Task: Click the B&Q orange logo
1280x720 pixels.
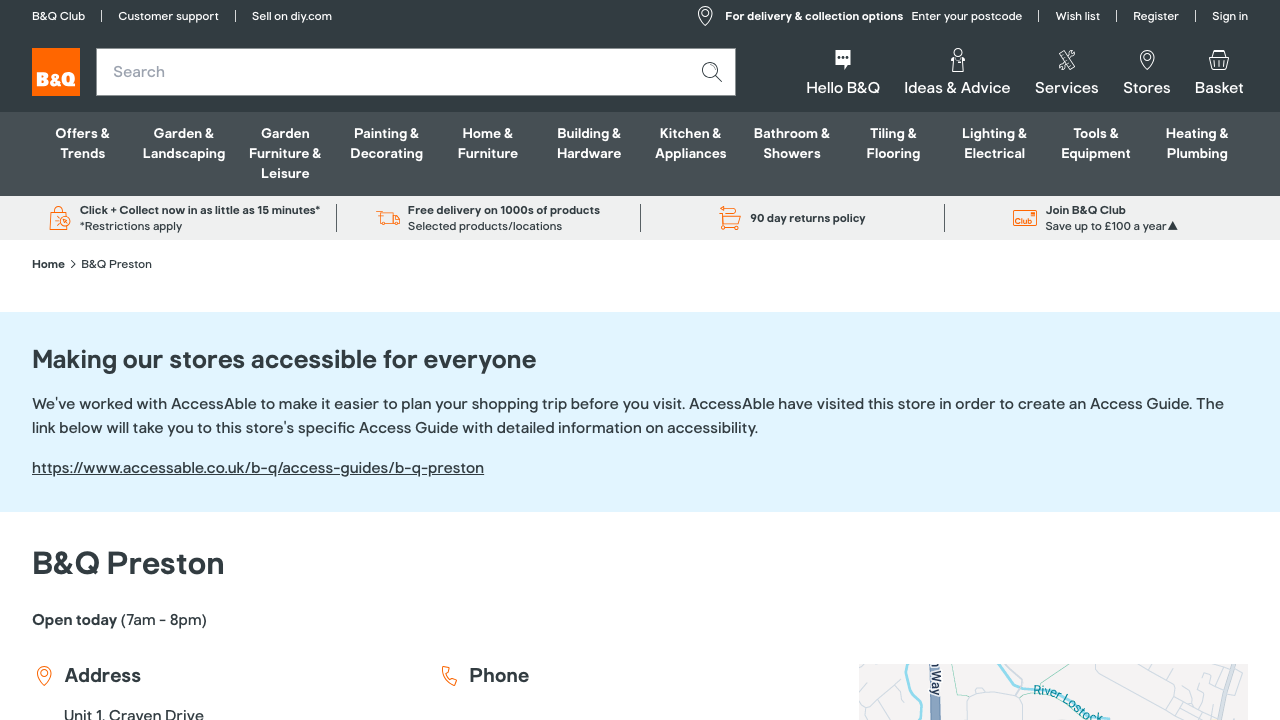Action: (56, 72)
